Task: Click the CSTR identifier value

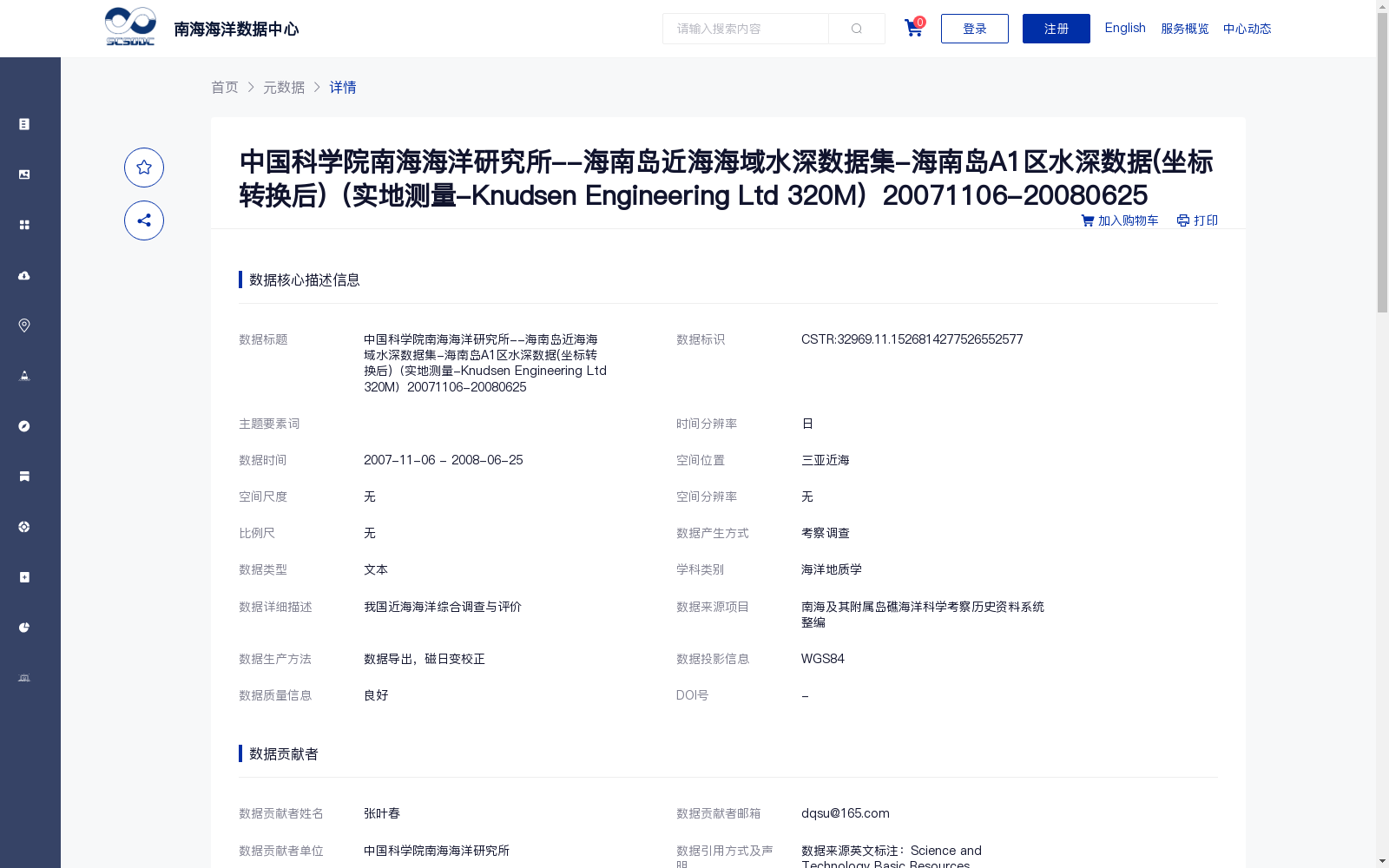Action: 912,339
